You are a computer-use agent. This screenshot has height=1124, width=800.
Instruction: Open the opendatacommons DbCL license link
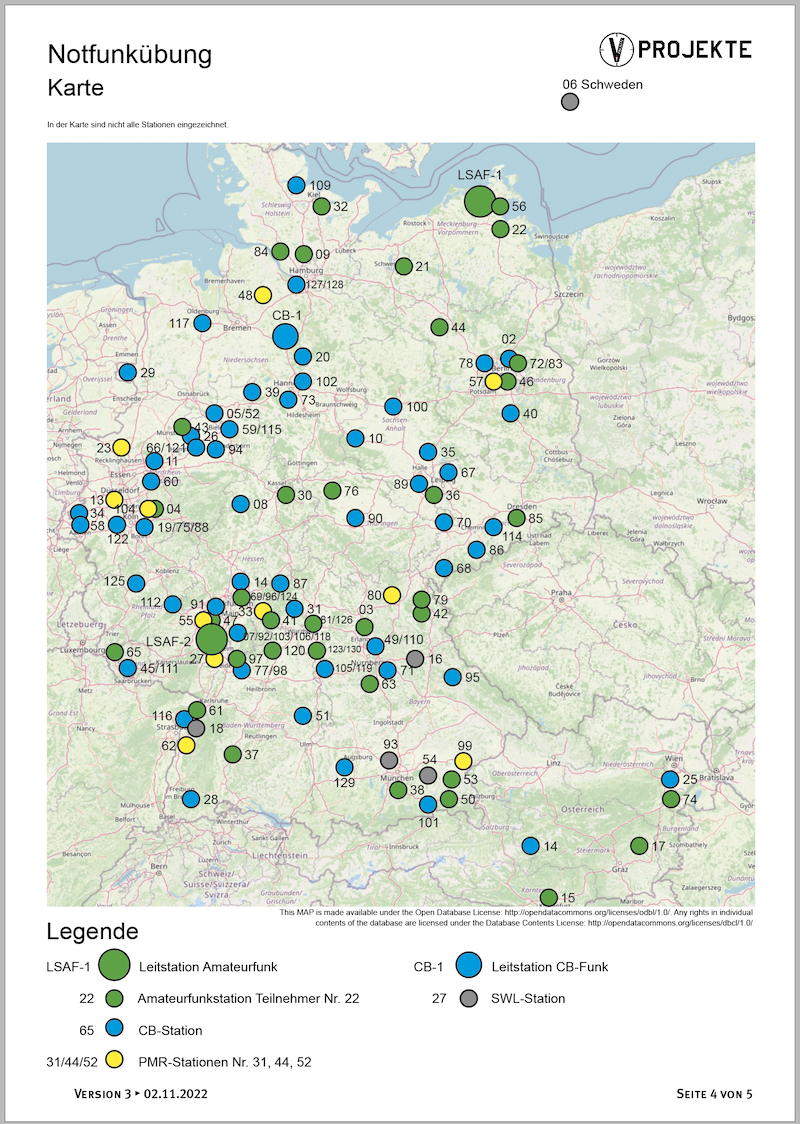669,923
